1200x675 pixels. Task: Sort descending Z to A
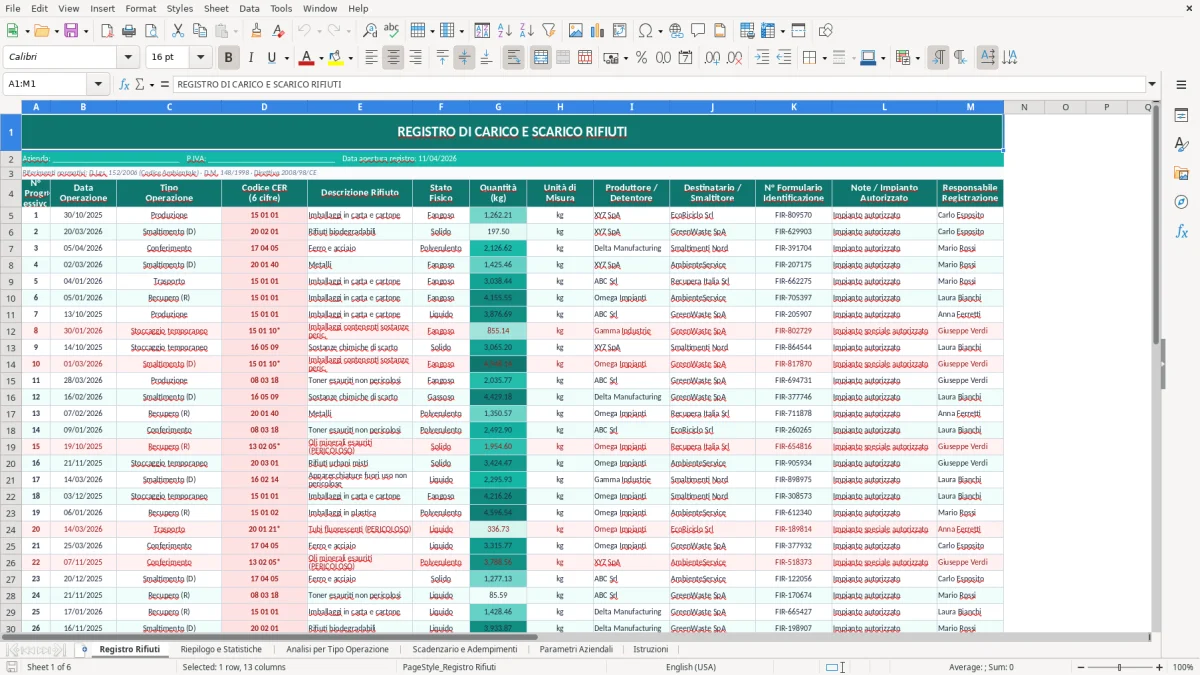(x=526, y=31)
